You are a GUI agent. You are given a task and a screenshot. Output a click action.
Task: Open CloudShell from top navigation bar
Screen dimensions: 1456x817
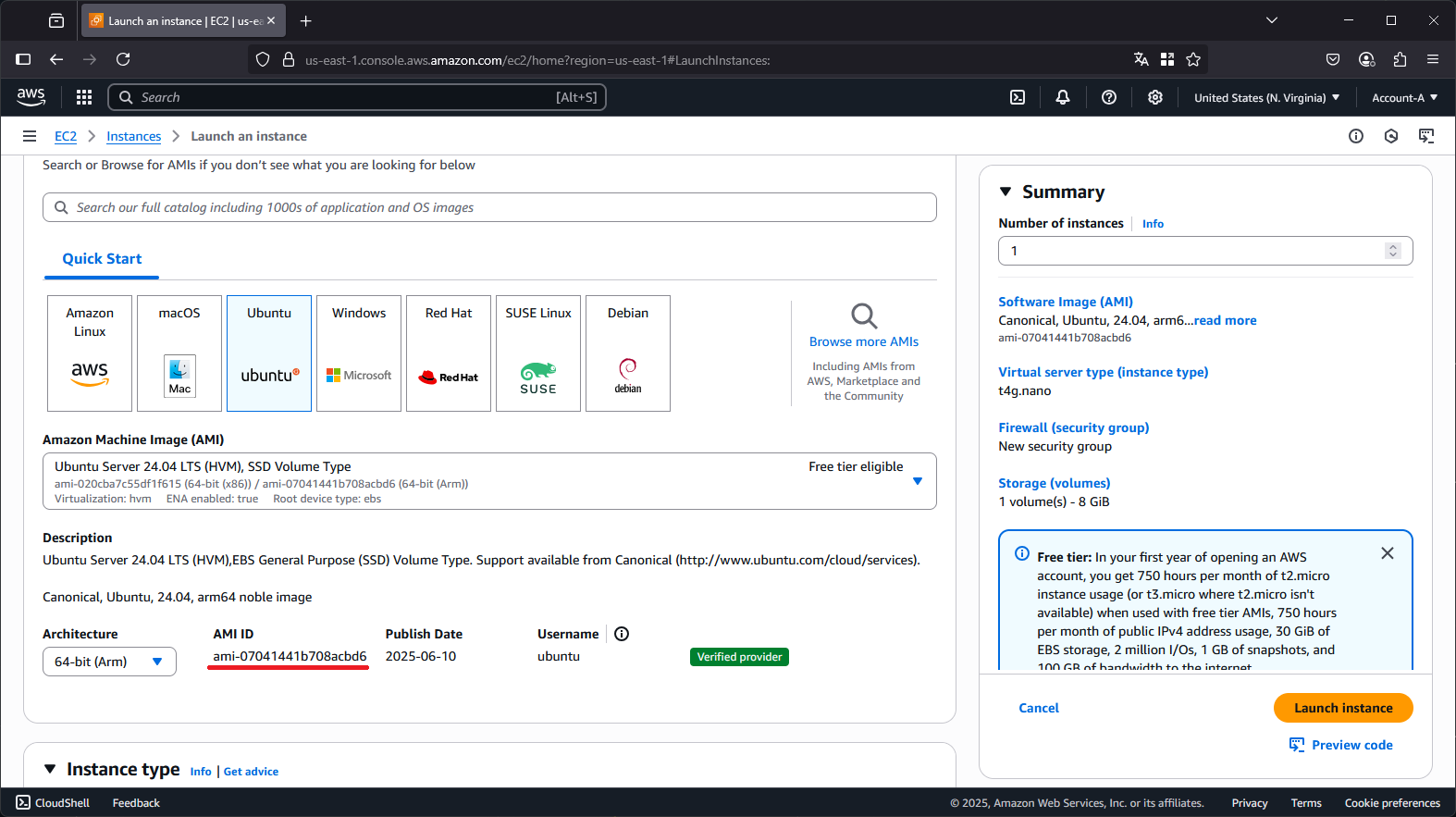1018,97
